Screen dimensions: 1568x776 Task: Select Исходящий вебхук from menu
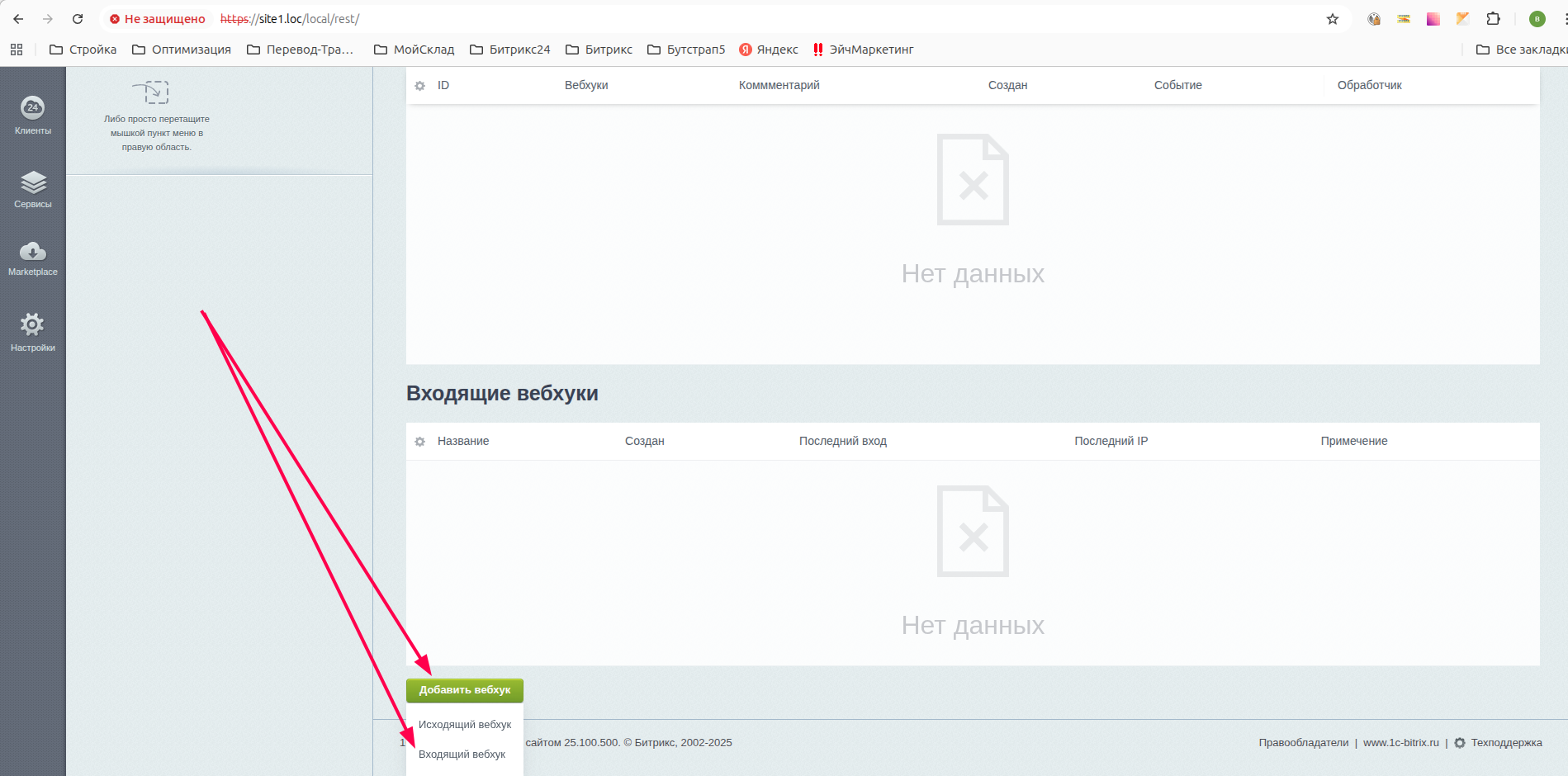point(464,725)
